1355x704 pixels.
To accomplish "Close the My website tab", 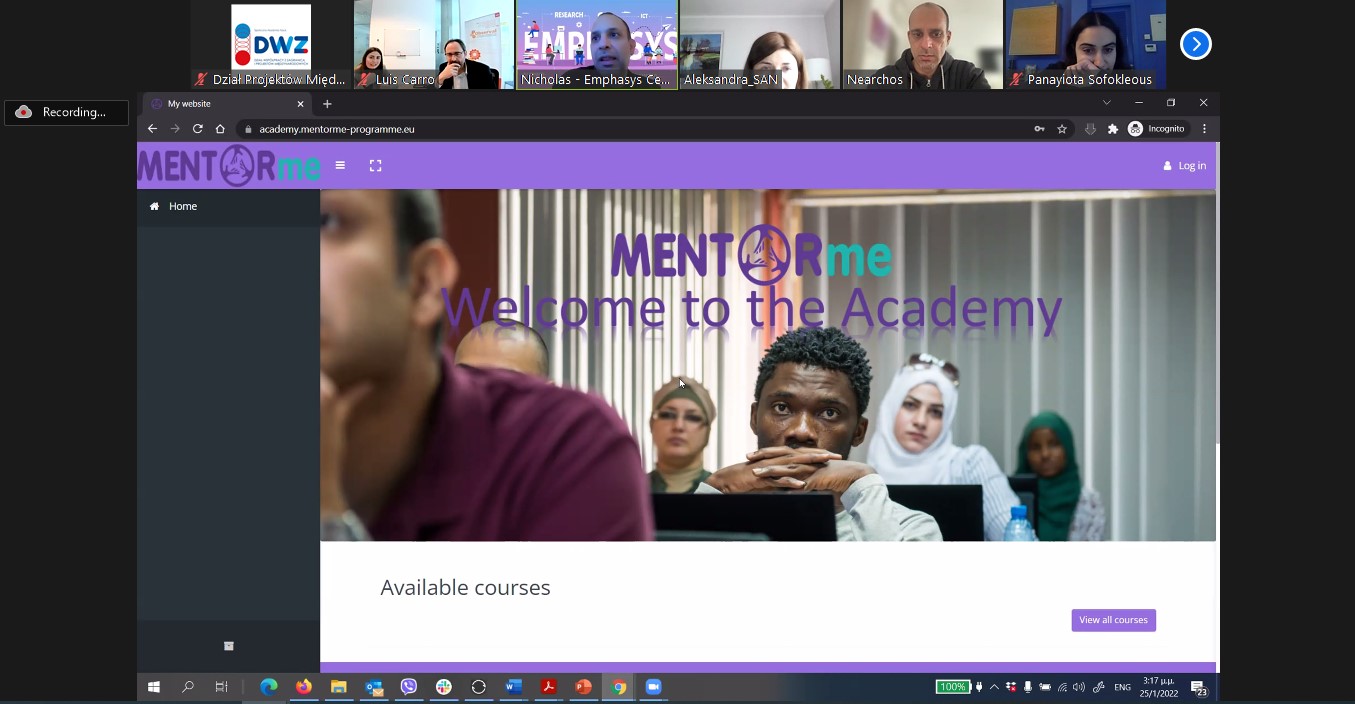I will point(300,104).
